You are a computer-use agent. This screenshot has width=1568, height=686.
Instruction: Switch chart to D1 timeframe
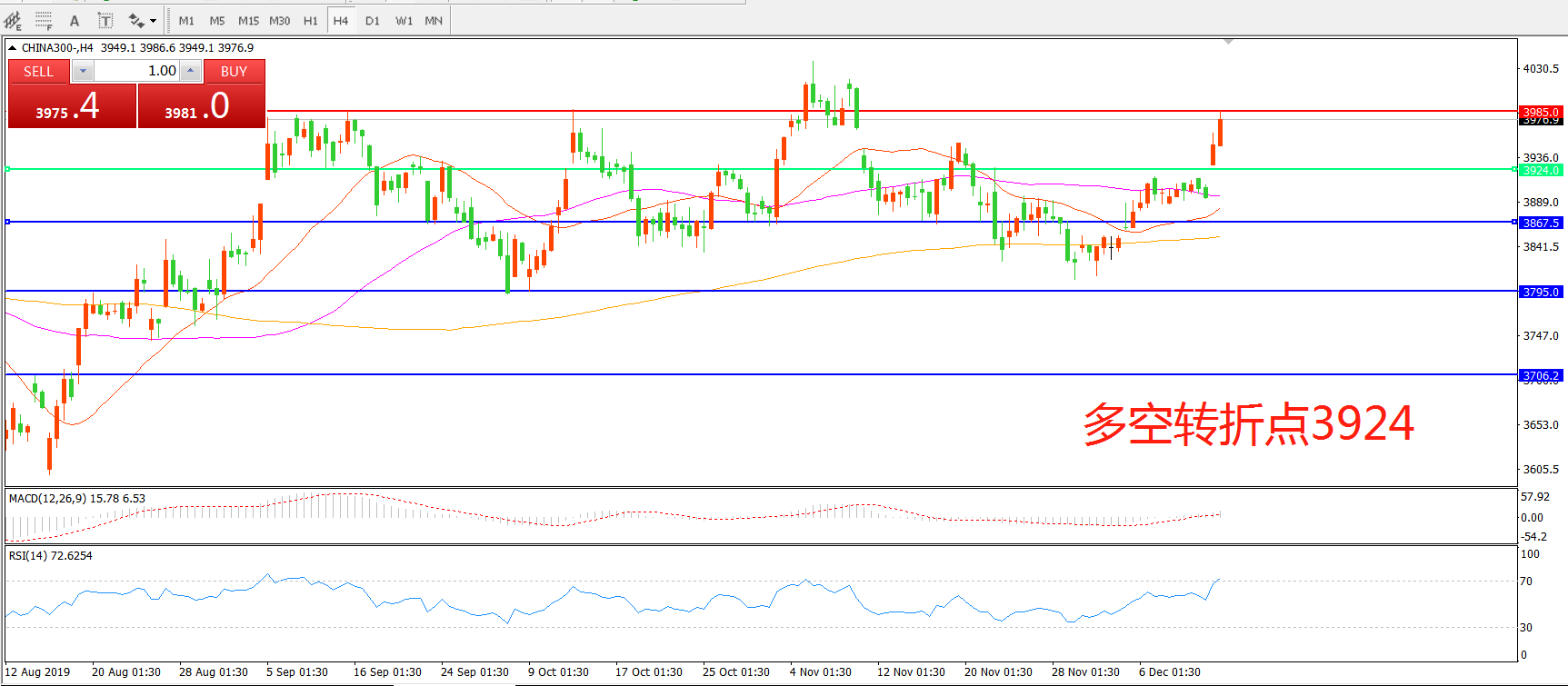(373, 20)
